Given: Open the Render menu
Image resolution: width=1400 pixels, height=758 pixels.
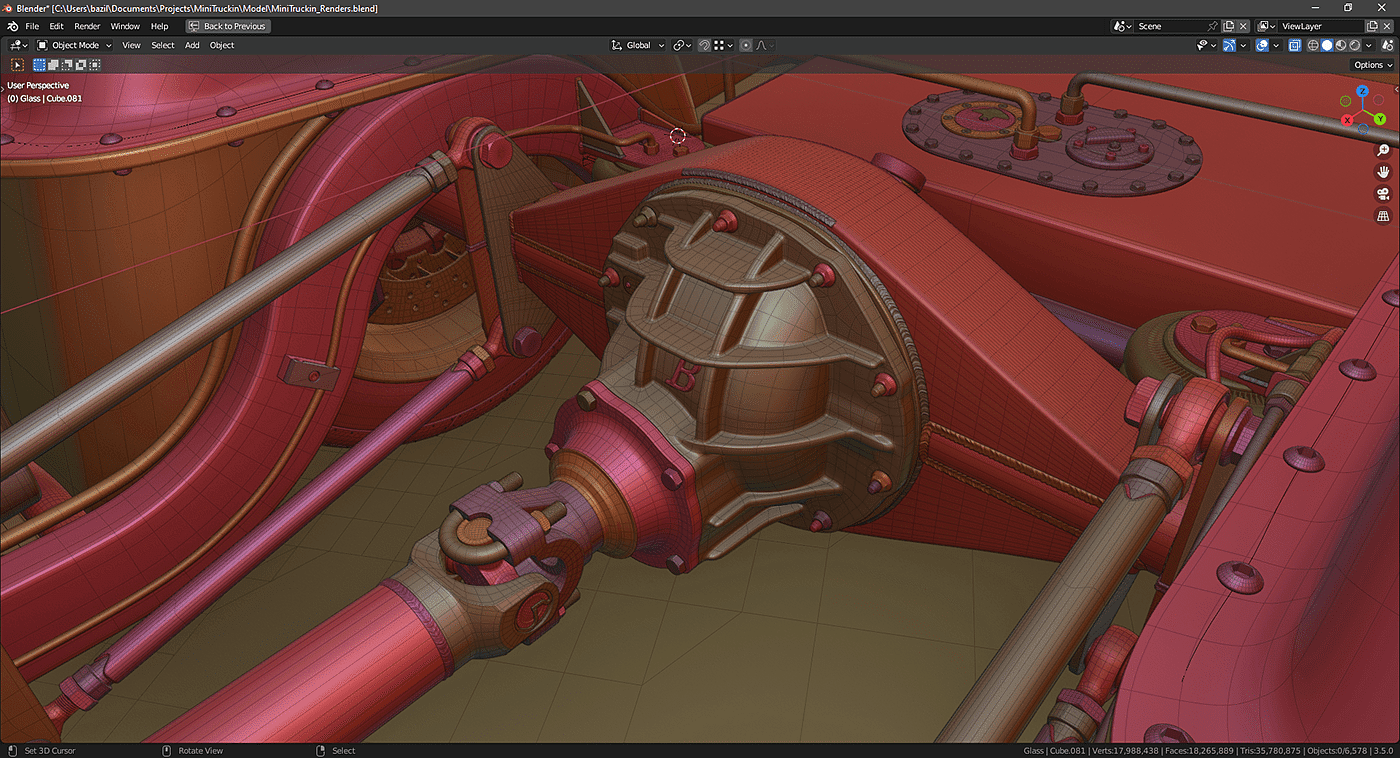Looking at the screenshot, I should point(87,26).
